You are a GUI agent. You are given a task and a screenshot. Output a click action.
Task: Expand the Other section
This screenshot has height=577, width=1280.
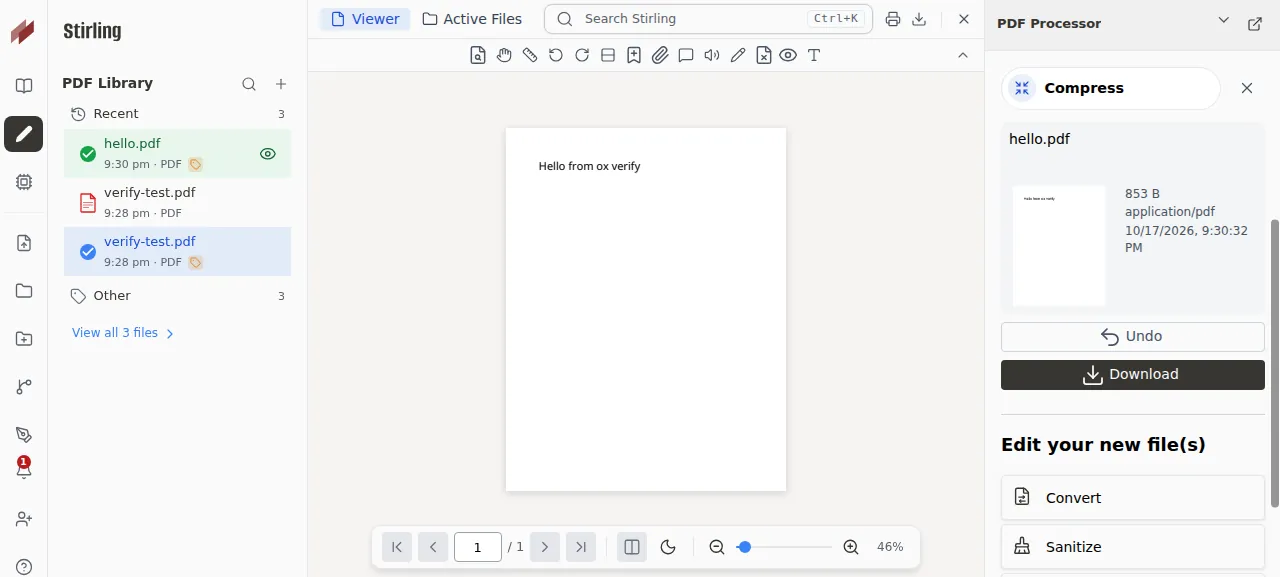point(177,296)
